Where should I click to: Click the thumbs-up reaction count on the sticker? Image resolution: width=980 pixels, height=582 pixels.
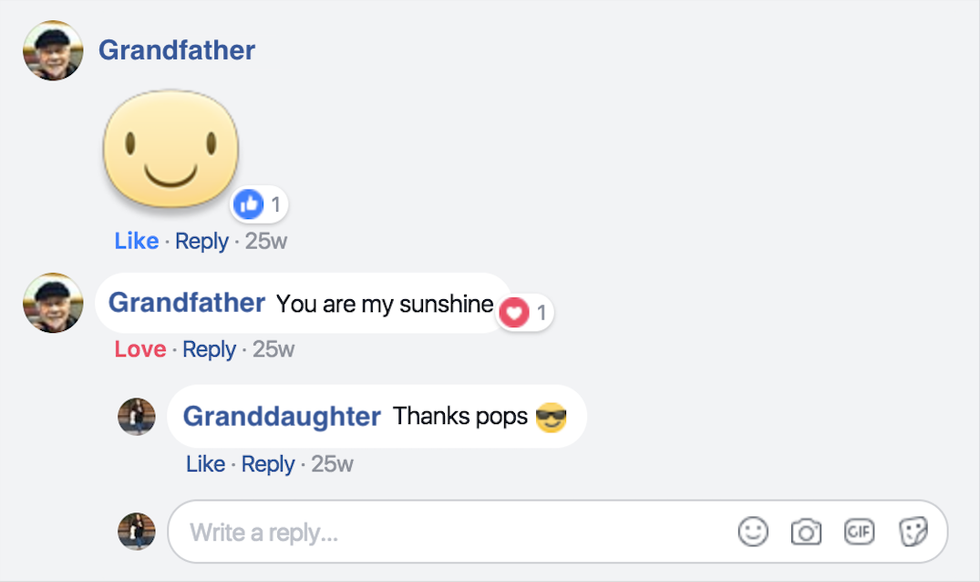pos(258,204)
